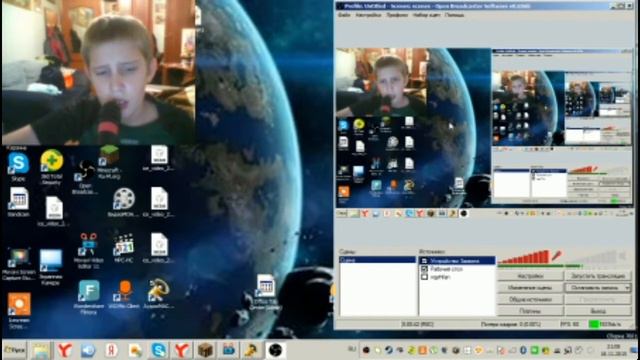The width and height of the screenshot is (640, 360).
Task: Open the red Я Yandex taskbar icon
Action: (x=111, y=350)
